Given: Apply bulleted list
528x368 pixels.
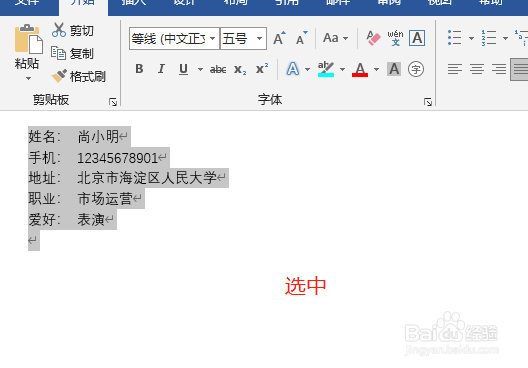Looking at the screenshot, I should [455, 38].
